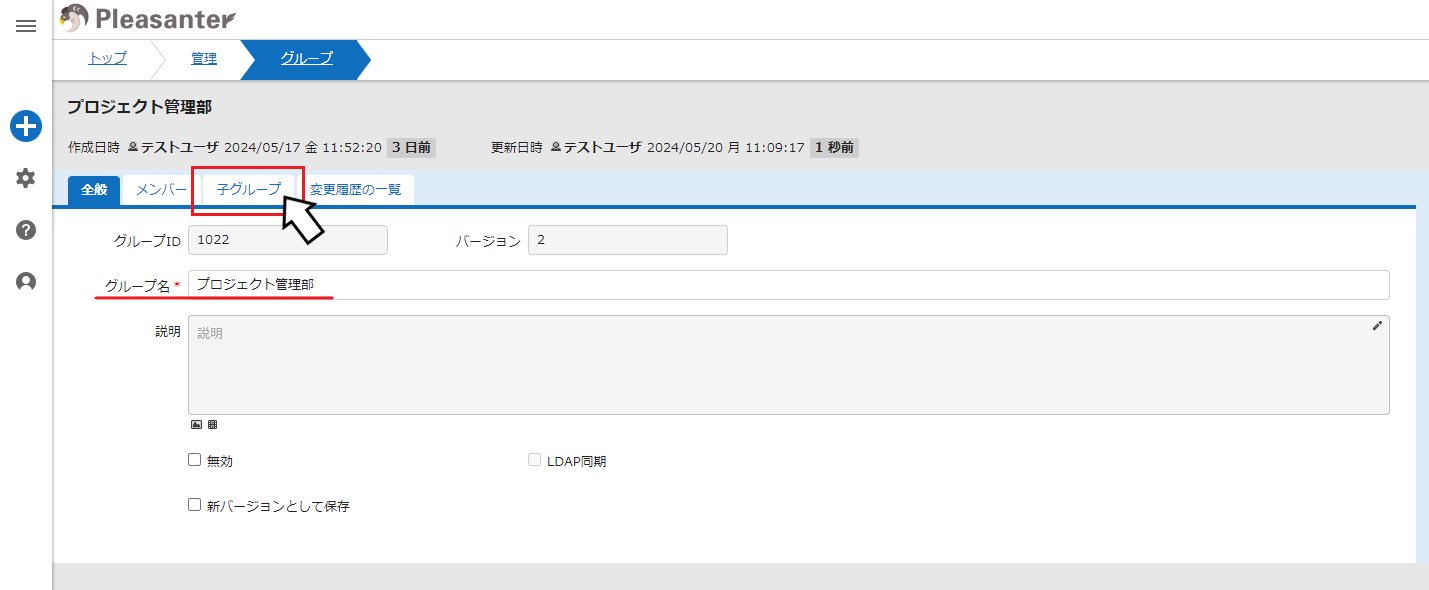
Task: Click the pencil edit icon in 説明
Action: (x=1377, y=325)
